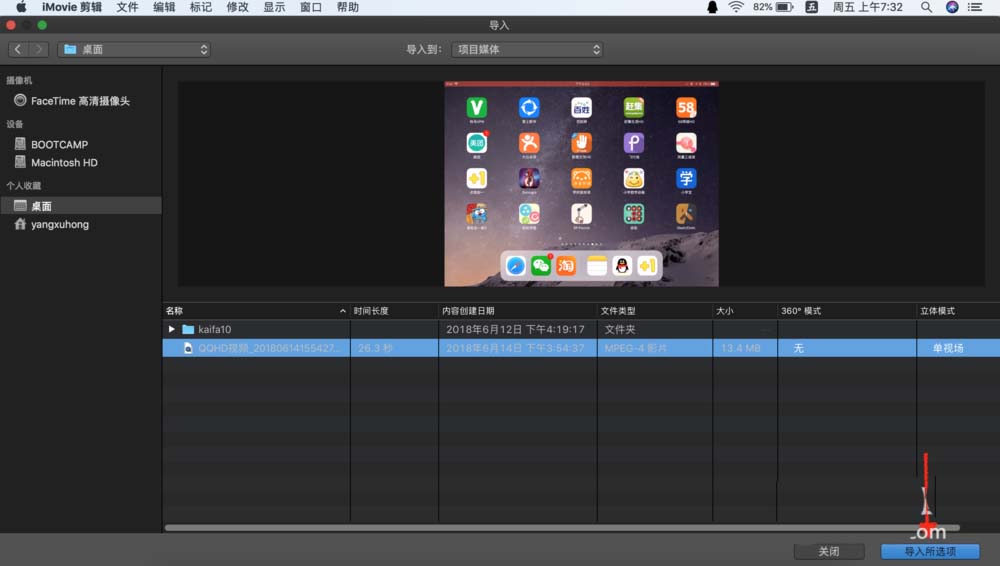The width and height of the screenshot is (1000, 566).
Task: Open the 修改 menu
Action: [237, 7]
